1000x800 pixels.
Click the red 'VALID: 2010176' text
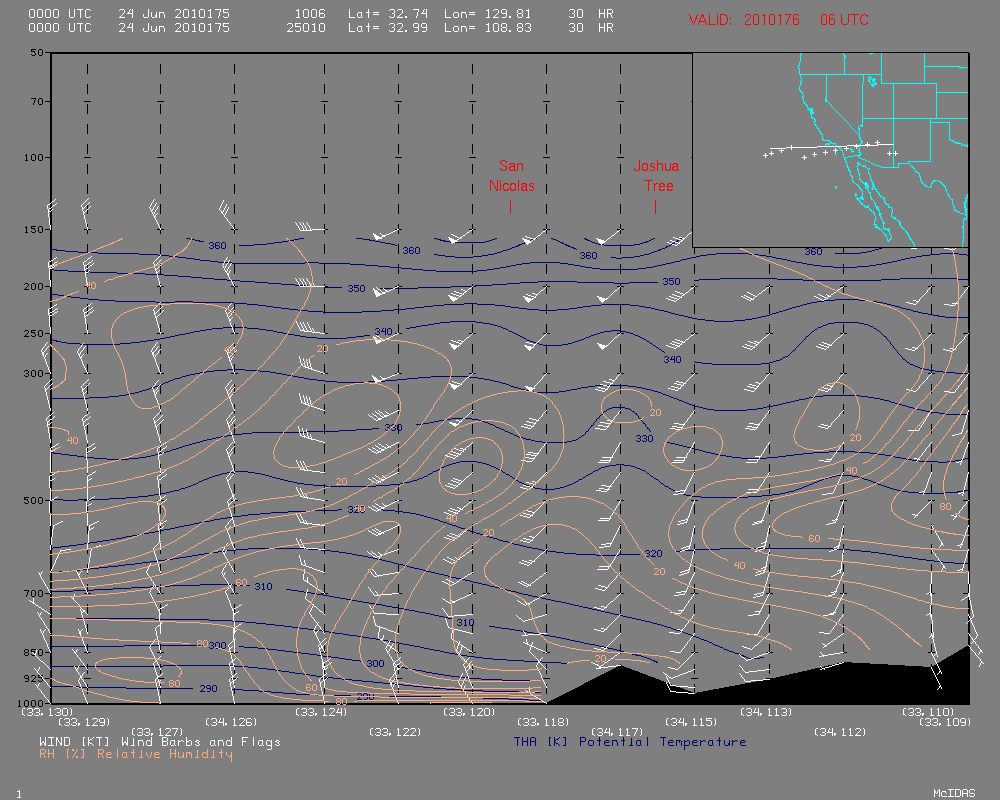click(x=744, y=20)
